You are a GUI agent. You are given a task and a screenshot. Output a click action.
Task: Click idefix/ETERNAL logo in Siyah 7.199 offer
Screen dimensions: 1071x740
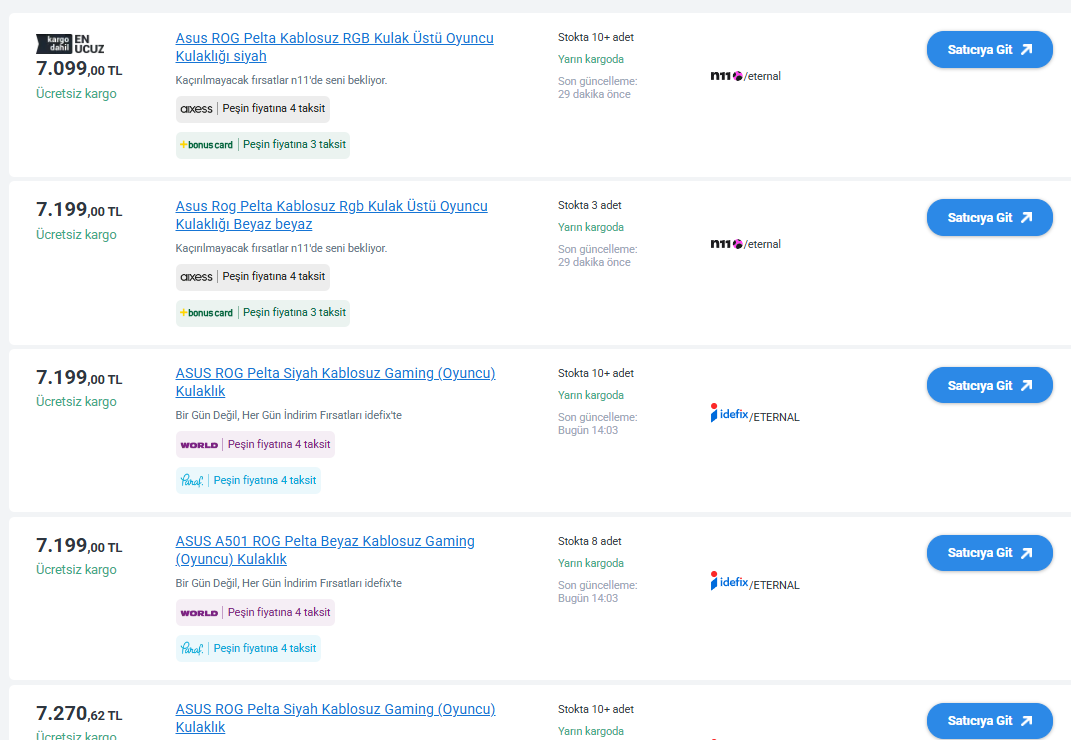click(x=755, y=413)
